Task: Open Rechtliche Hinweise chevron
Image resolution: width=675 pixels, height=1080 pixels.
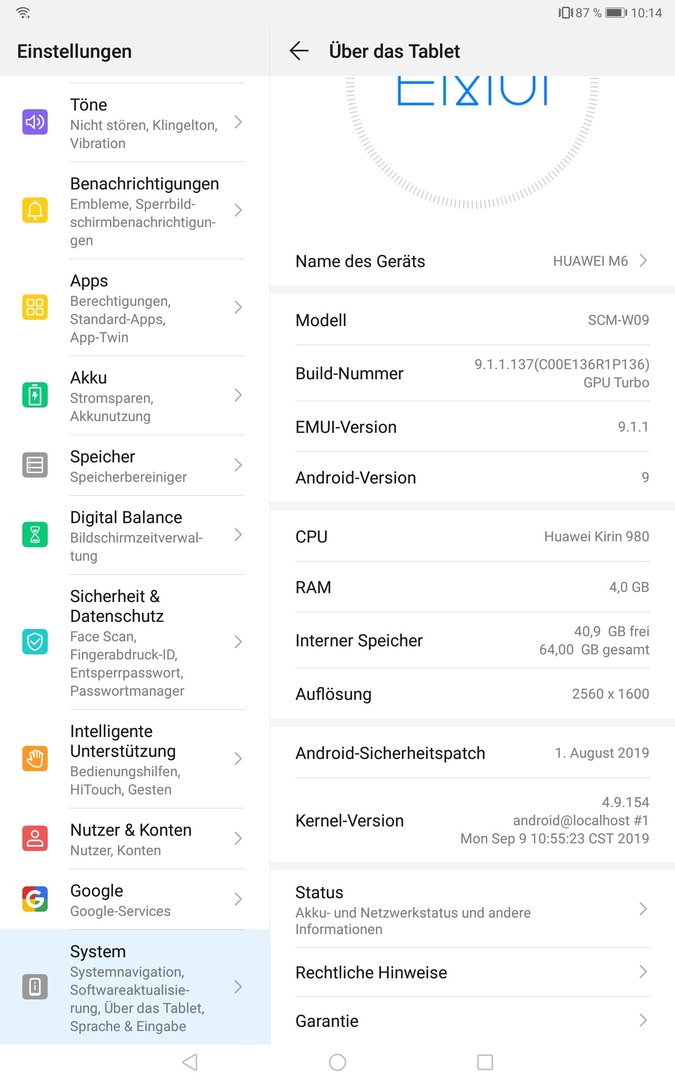Action: click(643, 972)
